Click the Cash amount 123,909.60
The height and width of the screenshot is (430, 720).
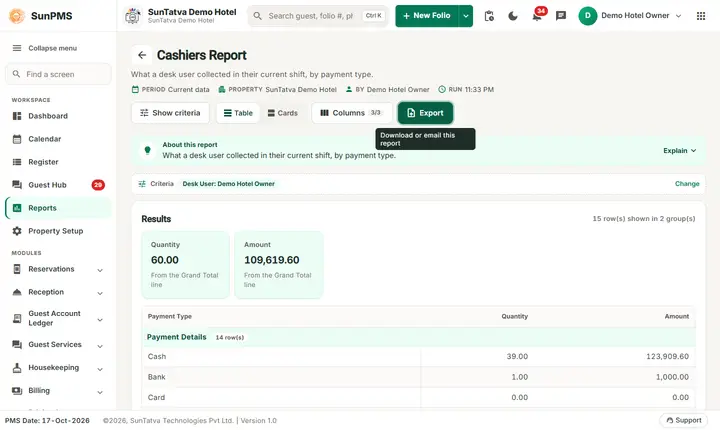(x=667, y=356)
